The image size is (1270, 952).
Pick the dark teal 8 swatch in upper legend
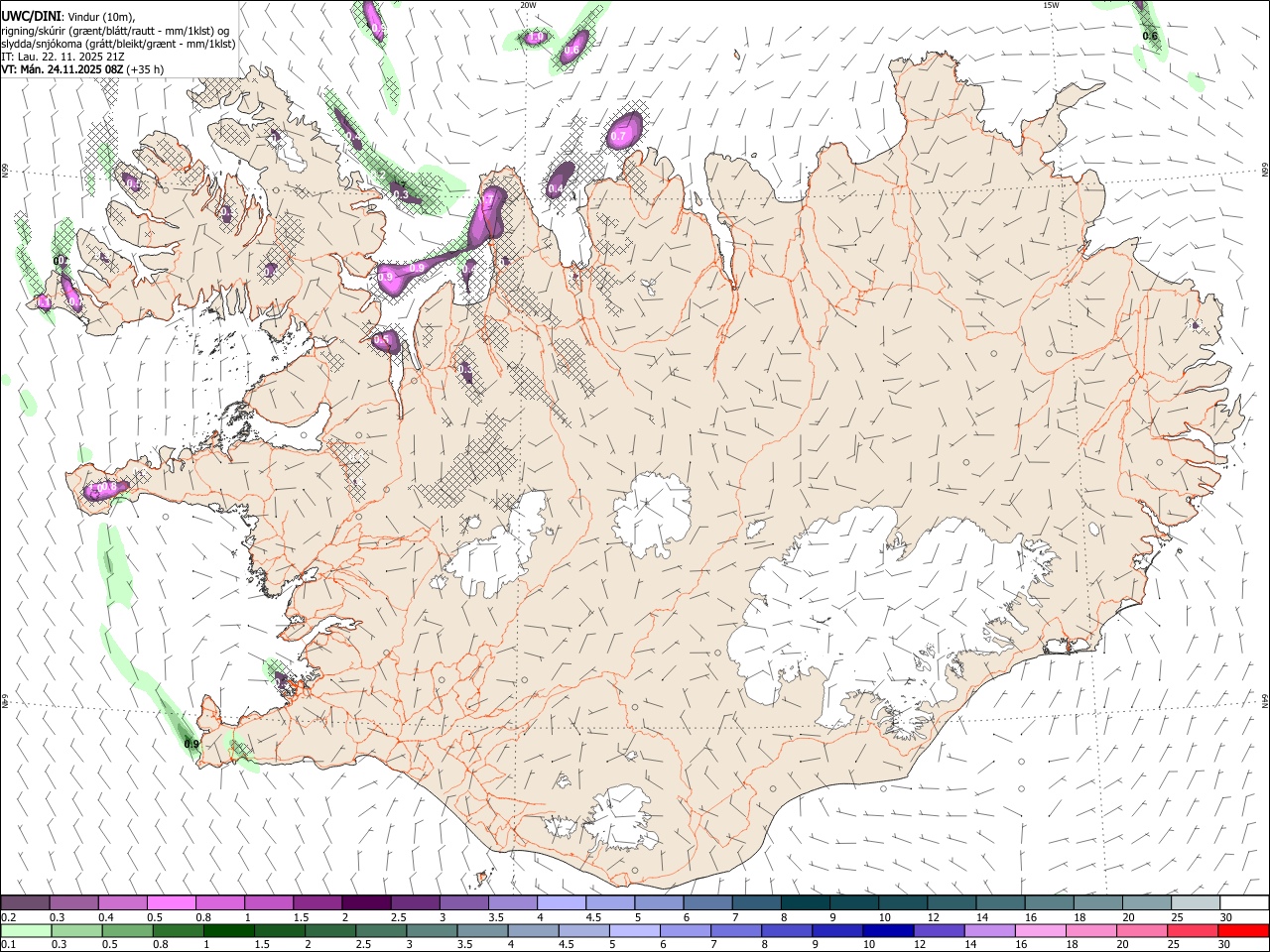[x=805, y=903]
